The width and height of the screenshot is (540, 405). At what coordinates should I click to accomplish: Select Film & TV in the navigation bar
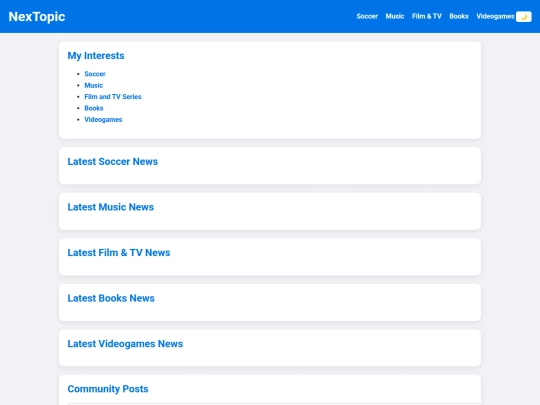pyautogui.click(x=427, y=16)
